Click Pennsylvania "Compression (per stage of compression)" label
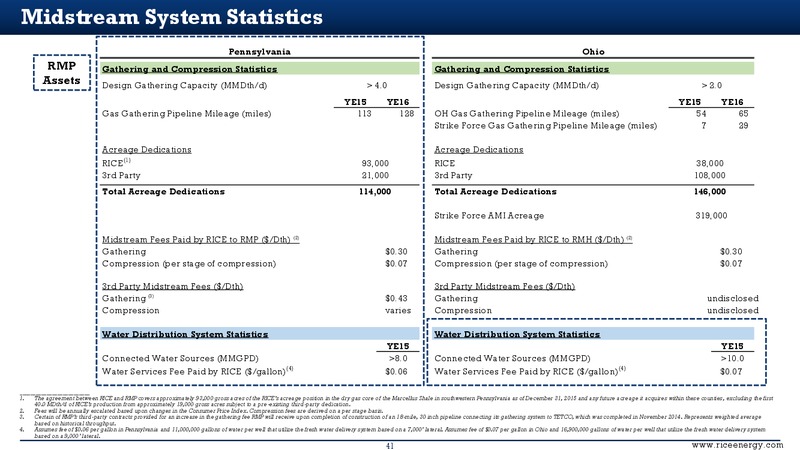800x450 pixels. click(189, 264)
